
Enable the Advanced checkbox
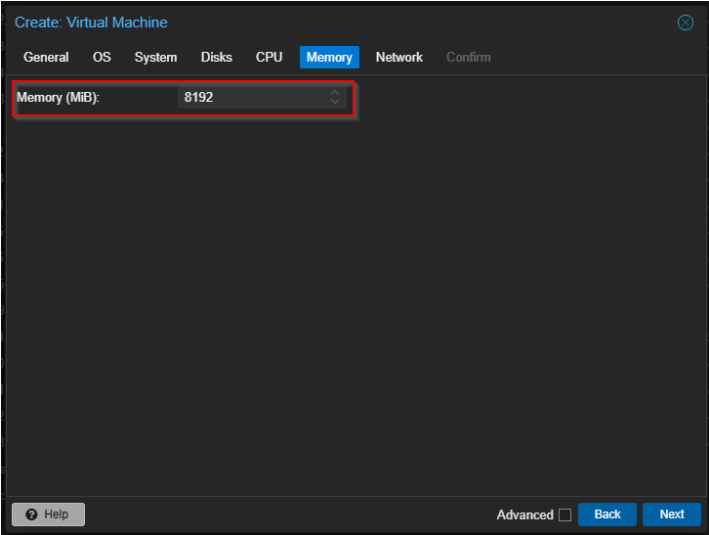click(565, 515)
